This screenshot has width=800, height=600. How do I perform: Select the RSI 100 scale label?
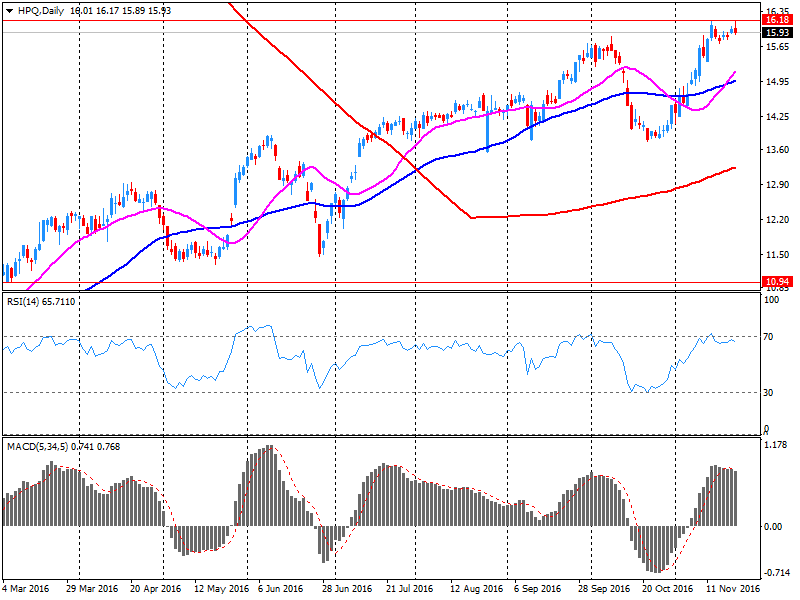pyautogui.click(x=771, y=299)
